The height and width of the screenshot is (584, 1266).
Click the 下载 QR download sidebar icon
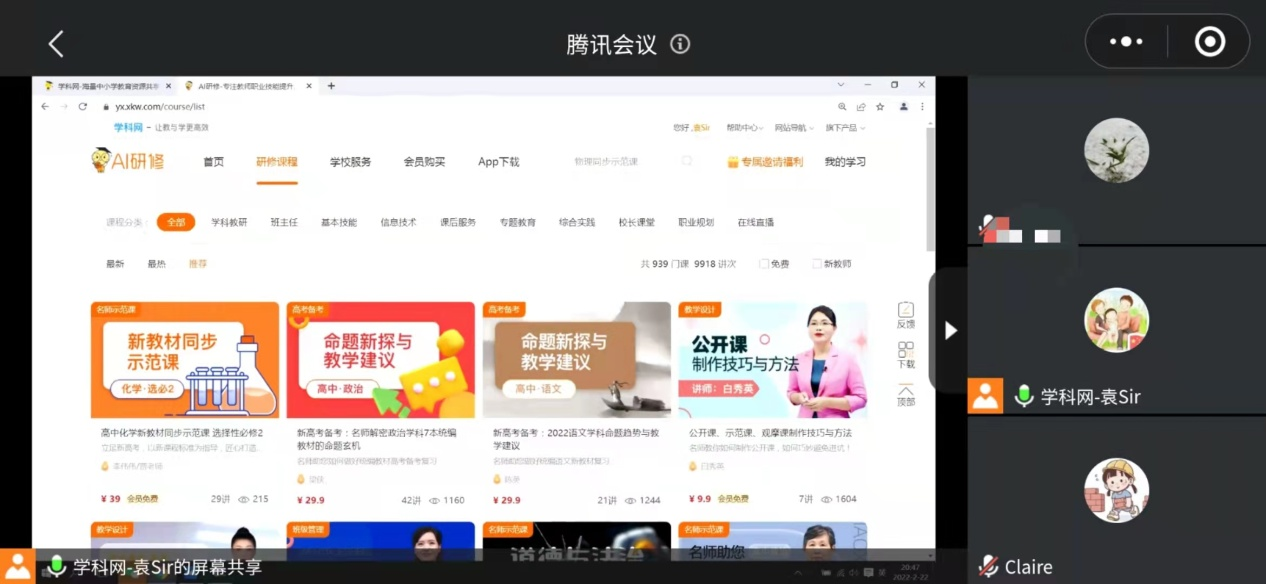pos(906,356)
